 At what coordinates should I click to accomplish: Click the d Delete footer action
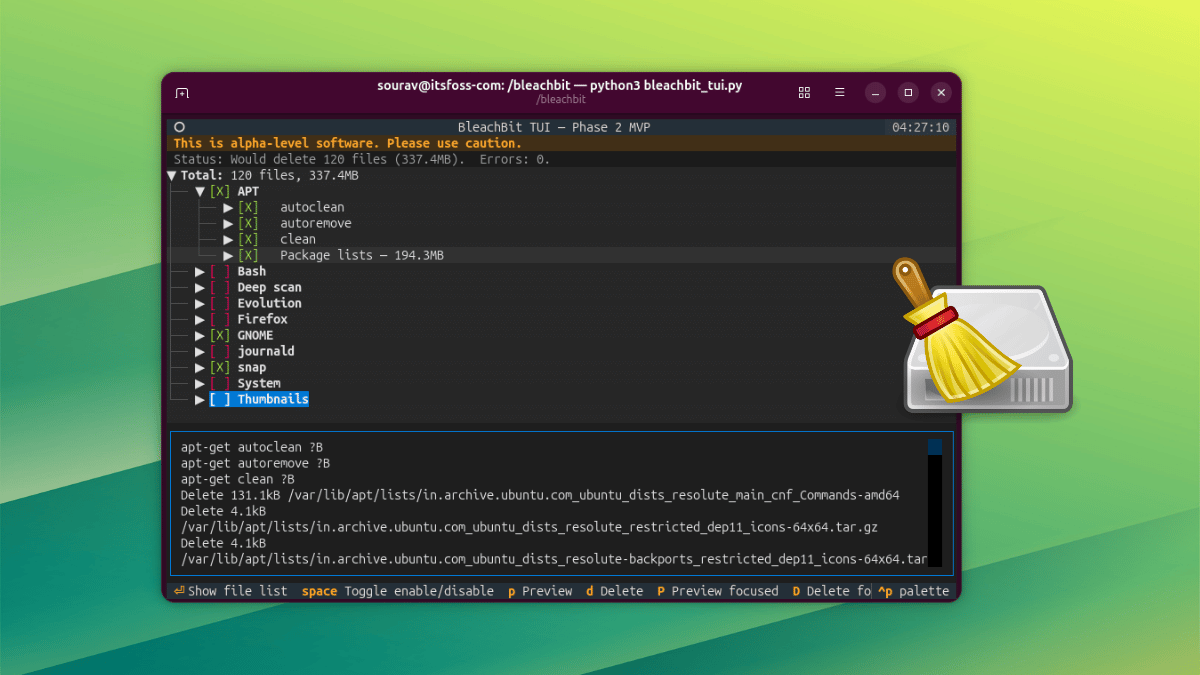(614, 591)
